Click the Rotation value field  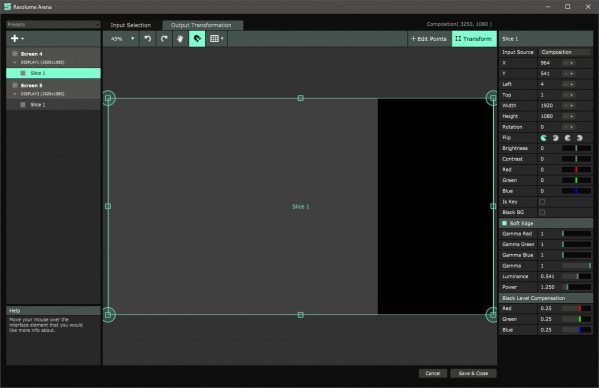click(x=550, y=127)
